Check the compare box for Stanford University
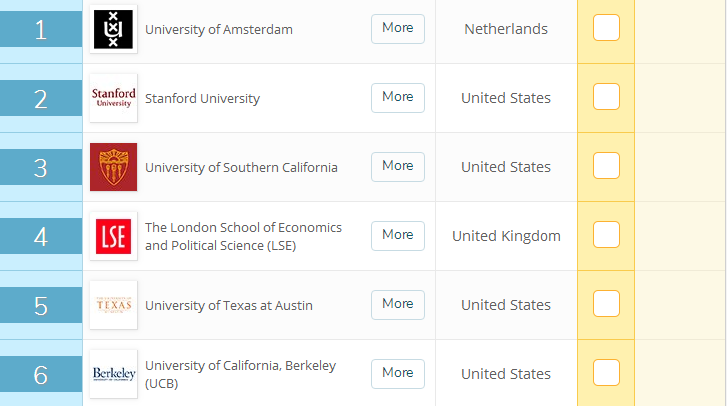Viewport: 727px width, 406px height. [x=606, y=97]
